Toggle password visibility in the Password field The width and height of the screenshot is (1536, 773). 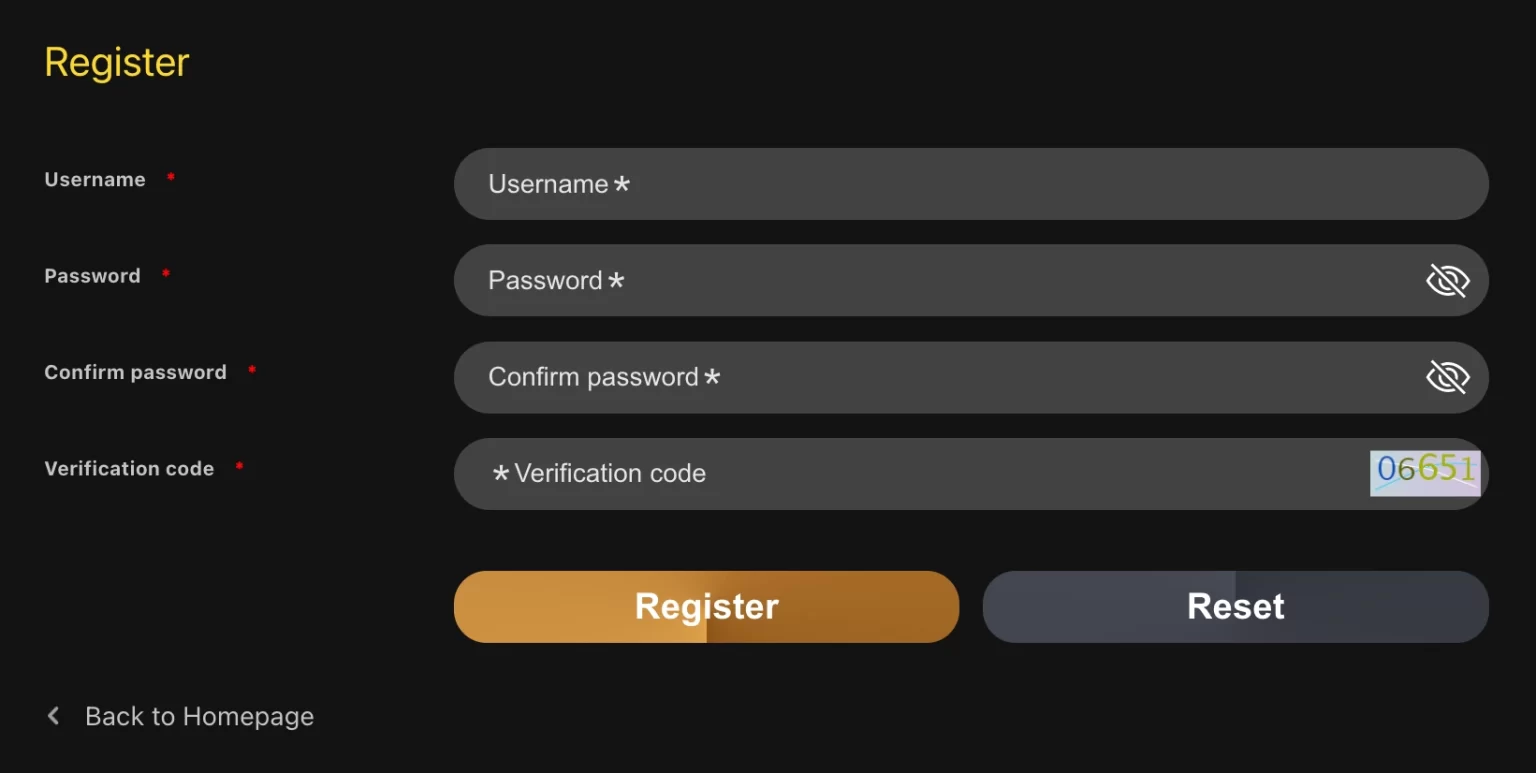(1447, 281)
